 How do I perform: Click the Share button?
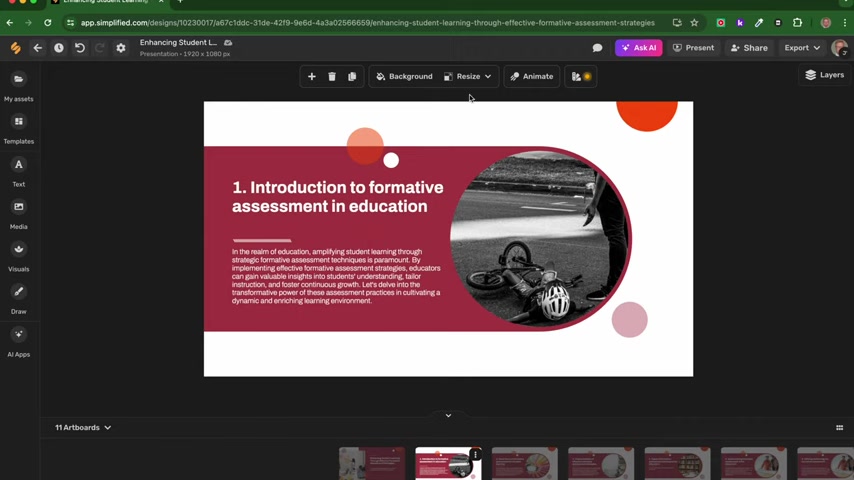click(x=749, y=48)
